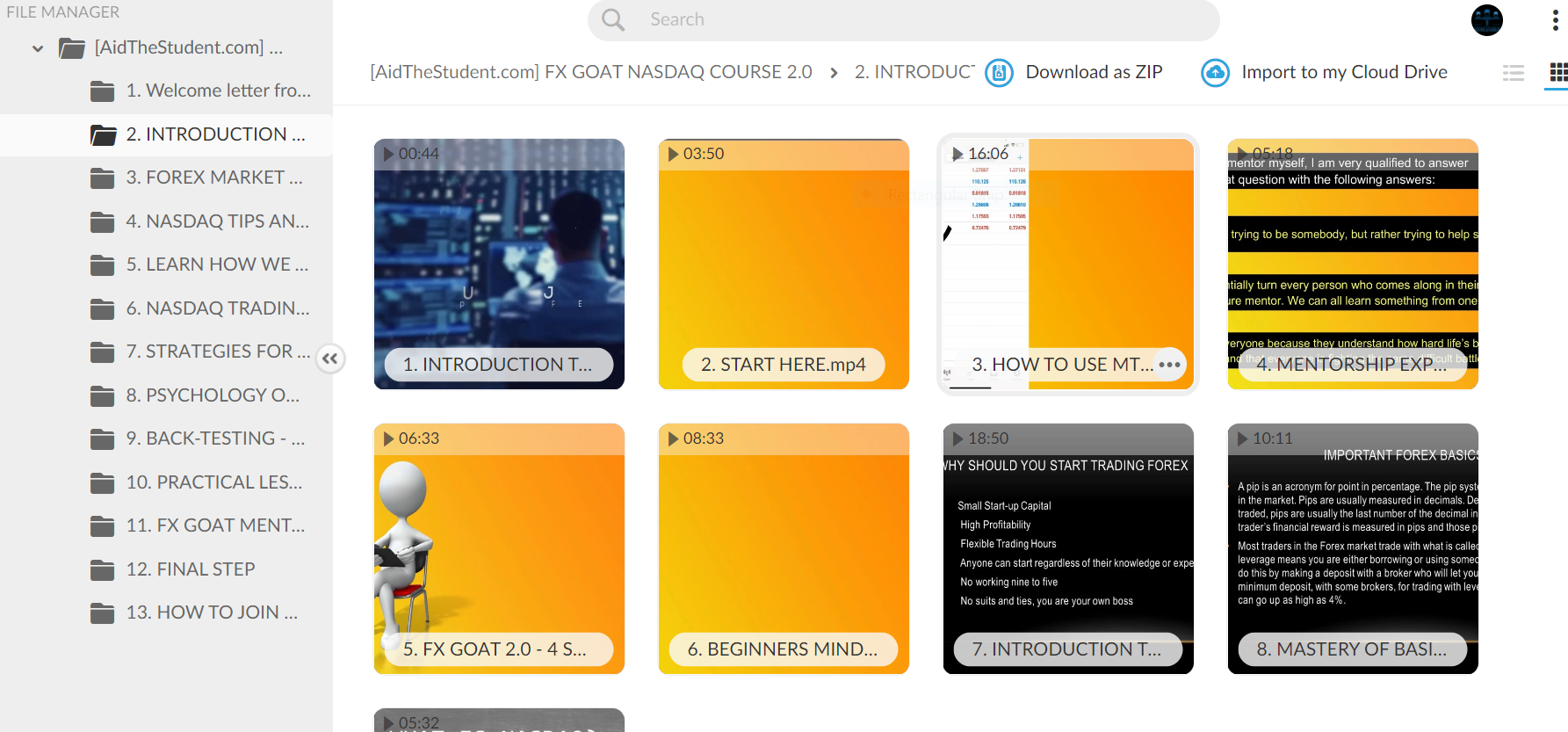The image size is (1568, 732).
Task: Open the 3. FOREX MARKET folder label
Action: coord(214,178)
